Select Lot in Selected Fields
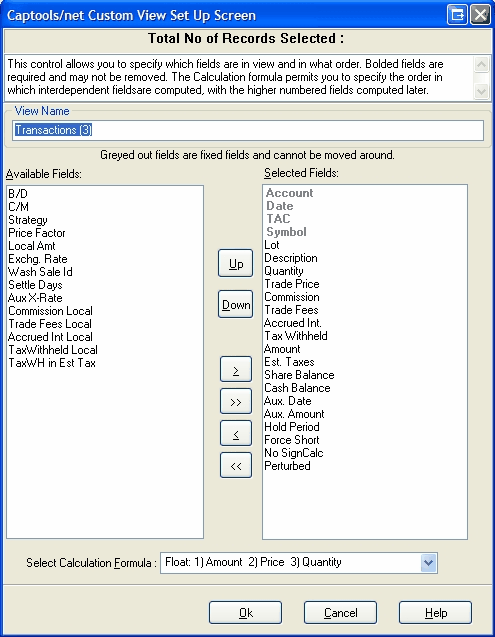The image size is (495, 637). 272,245
